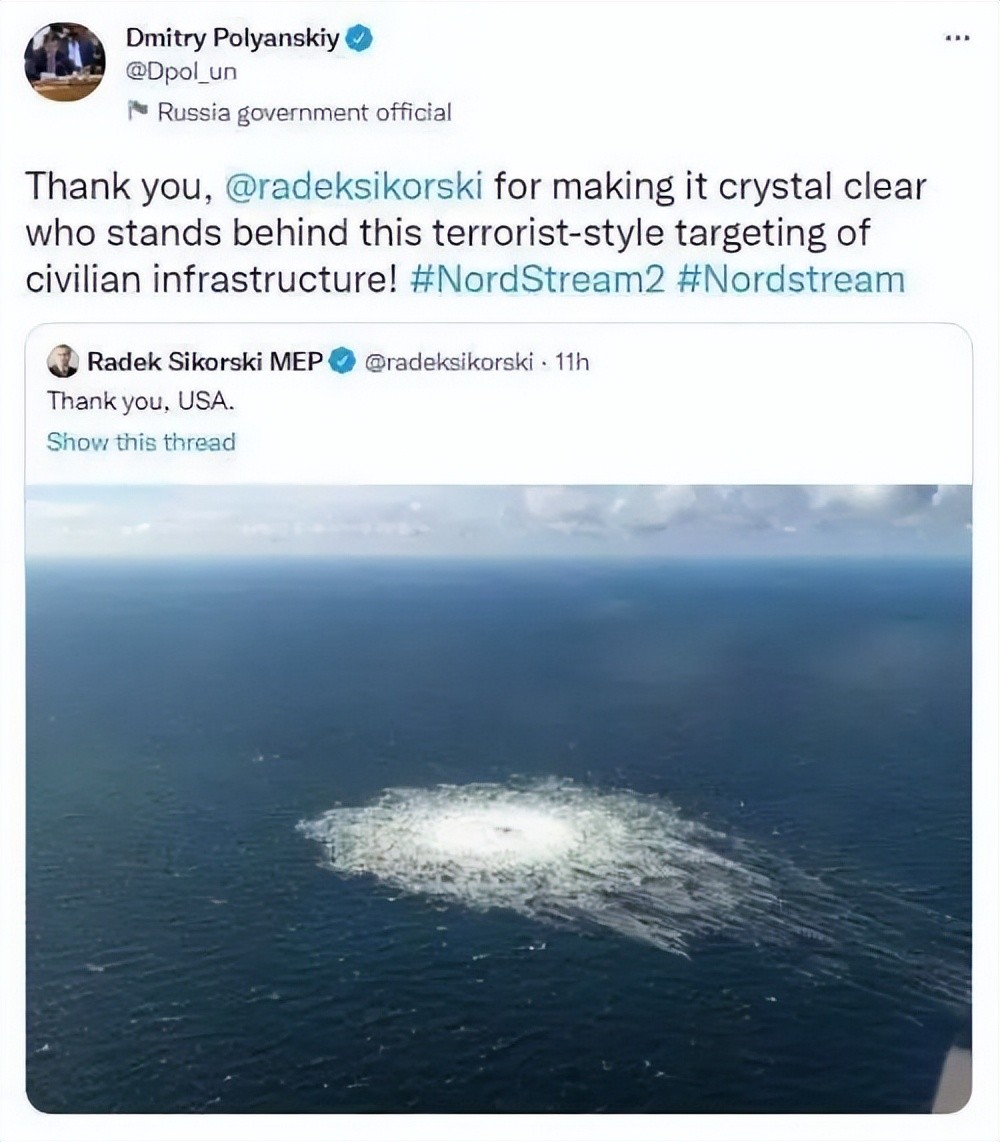Click the word "infrastructure!" in tweet body
The width and height of the screenshot is (1000, 1142).
(x=273, y=278)
